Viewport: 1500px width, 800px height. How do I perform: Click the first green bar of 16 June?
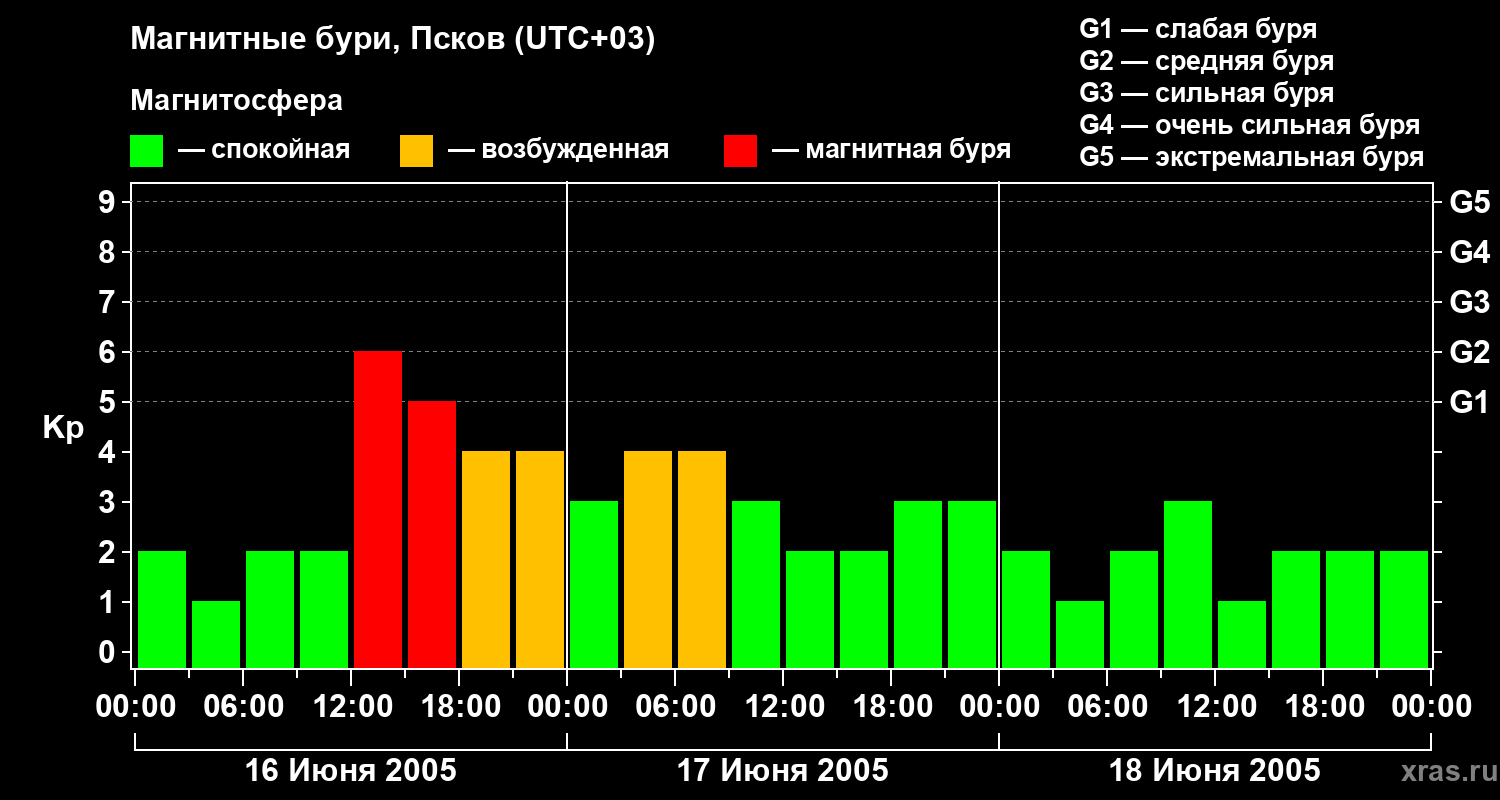162,609
